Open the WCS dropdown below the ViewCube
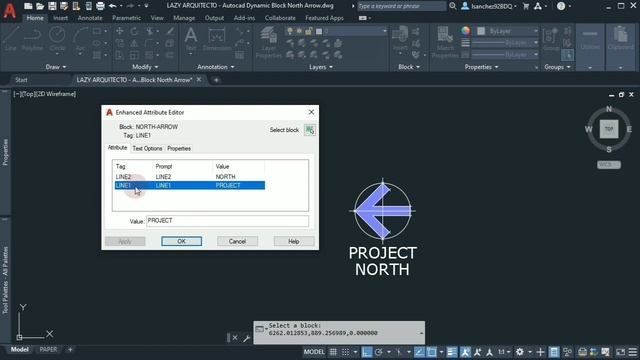The image size is (640, 360). click(609, 164)
